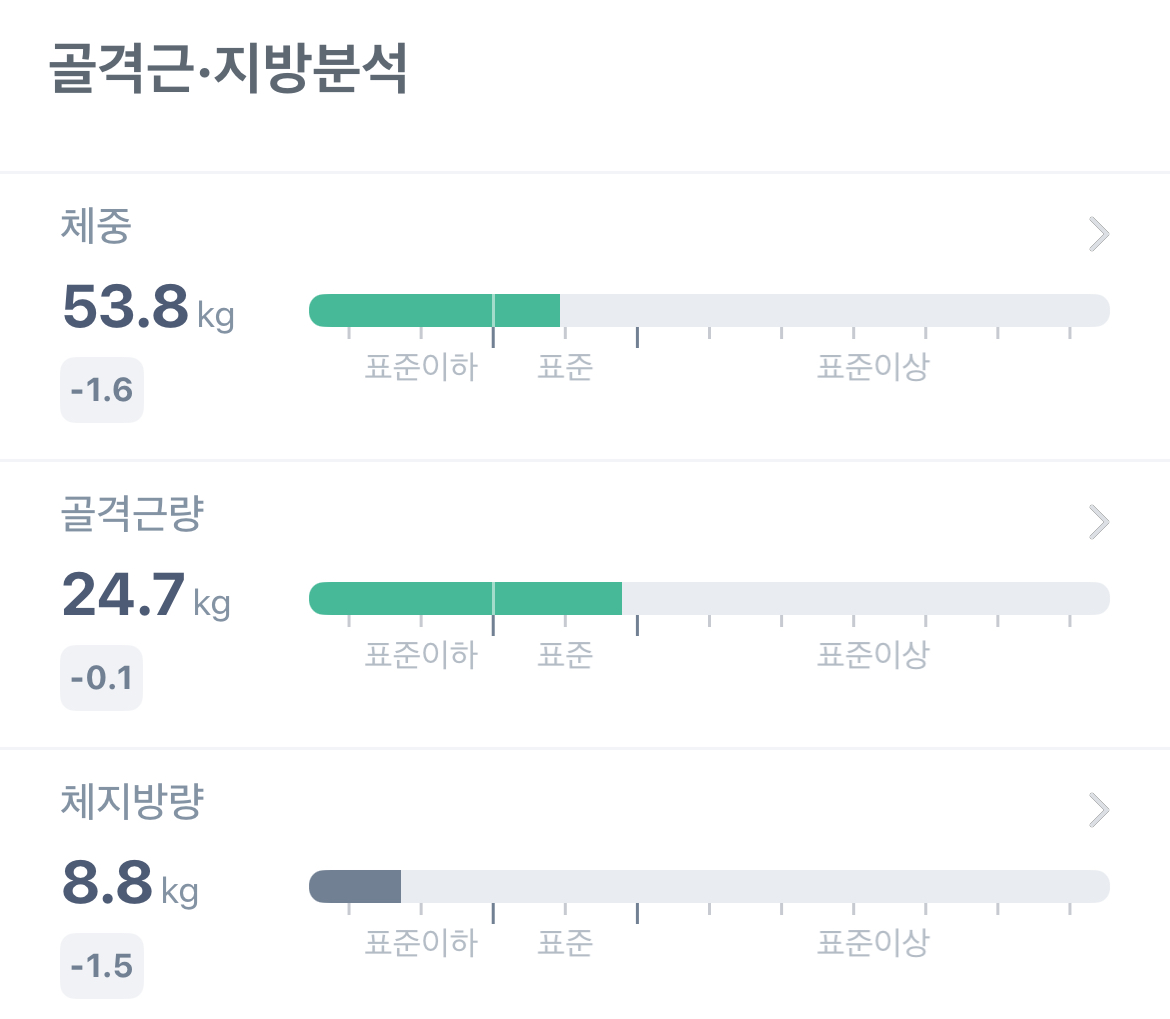
Task: Open 체지방량 details via chevron arrow
Action: [1098, 810]
